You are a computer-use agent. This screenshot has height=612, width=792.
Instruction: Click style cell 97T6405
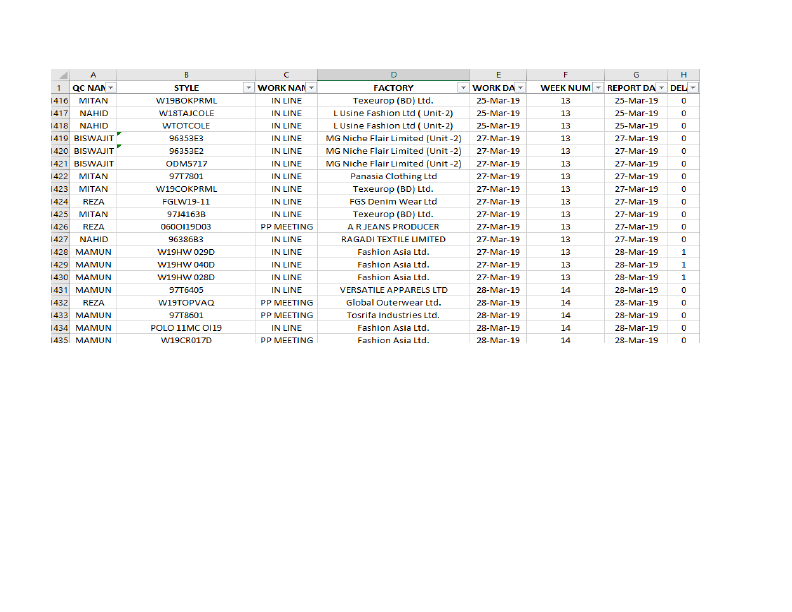coord(186,290)
